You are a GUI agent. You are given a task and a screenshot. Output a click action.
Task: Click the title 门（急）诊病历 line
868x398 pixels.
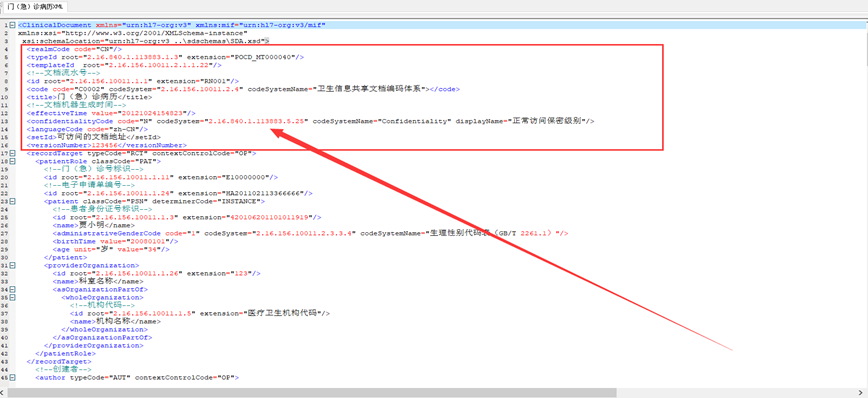click(89, 97)
